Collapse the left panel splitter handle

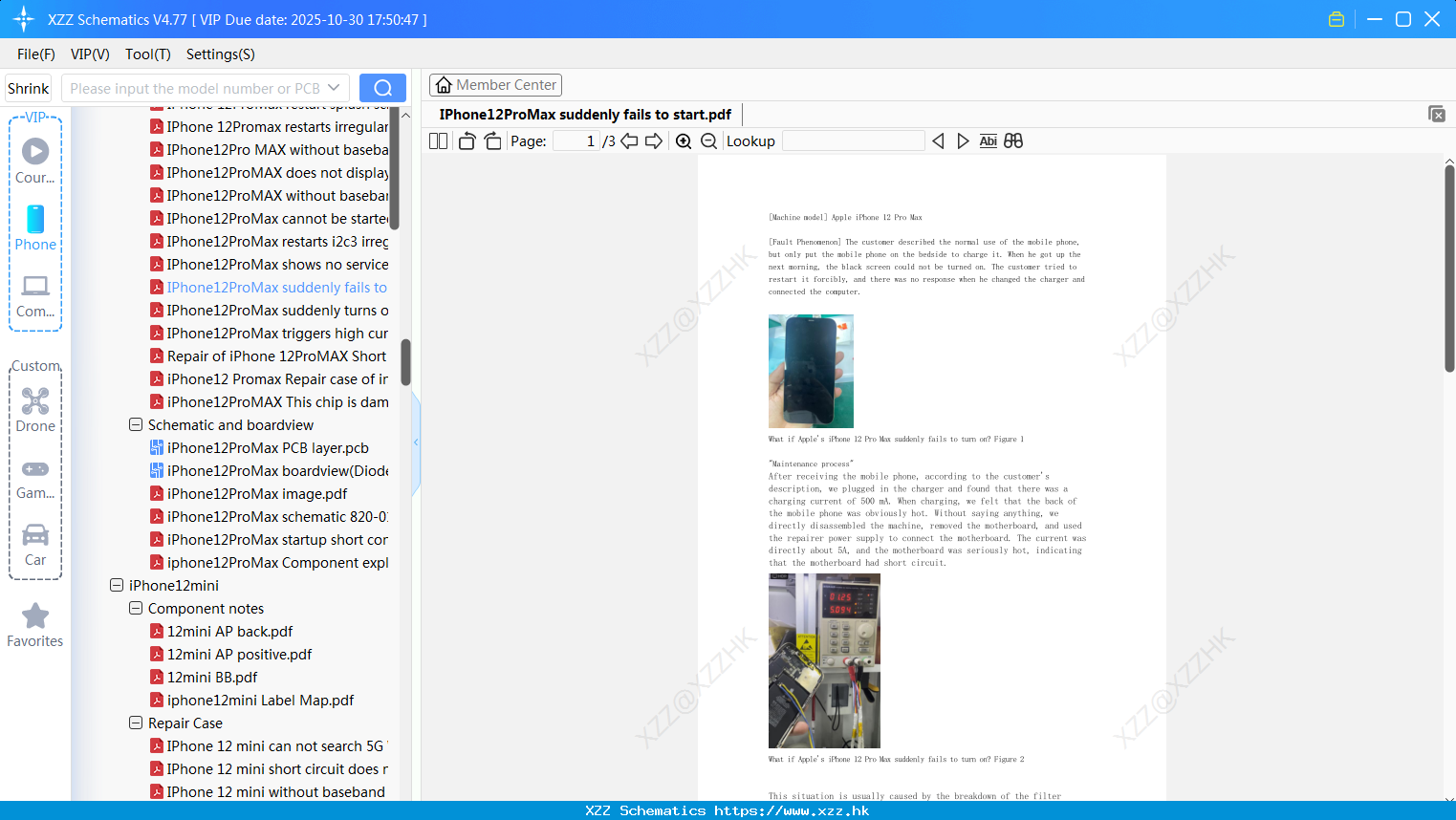pos(416,442)
